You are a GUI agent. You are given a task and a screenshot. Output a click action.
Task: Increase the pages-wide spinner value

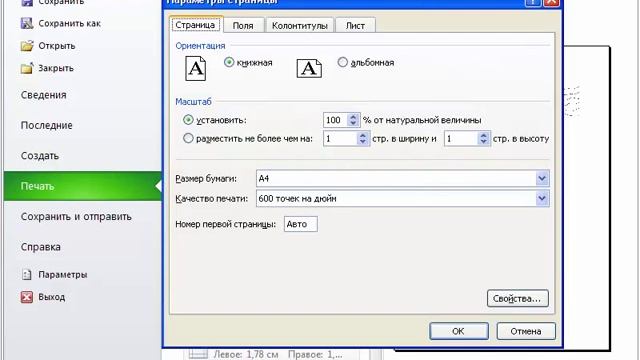362,135
